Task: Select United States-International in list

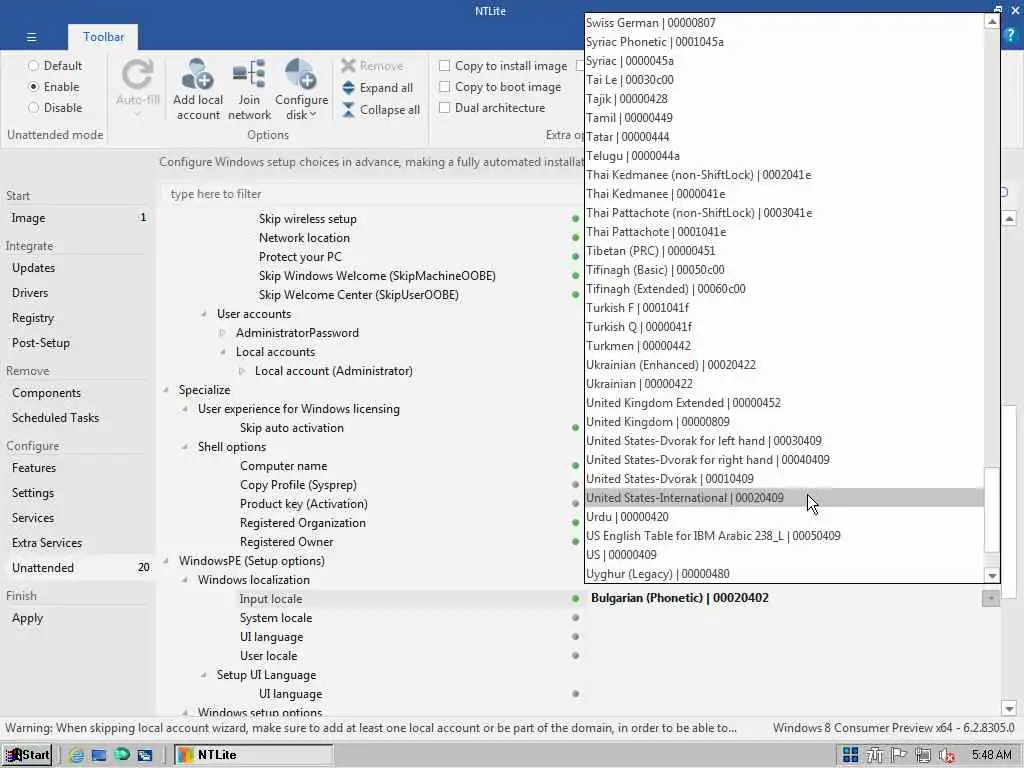Action: 784,498
